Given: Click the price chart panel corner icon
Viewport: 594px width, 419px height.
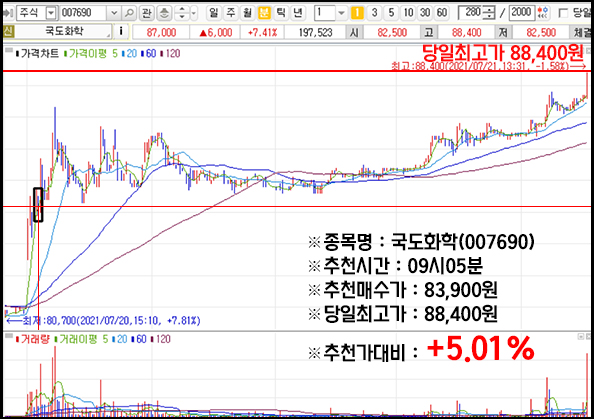Looking at the screenshot, I should [x=588, y=50].
